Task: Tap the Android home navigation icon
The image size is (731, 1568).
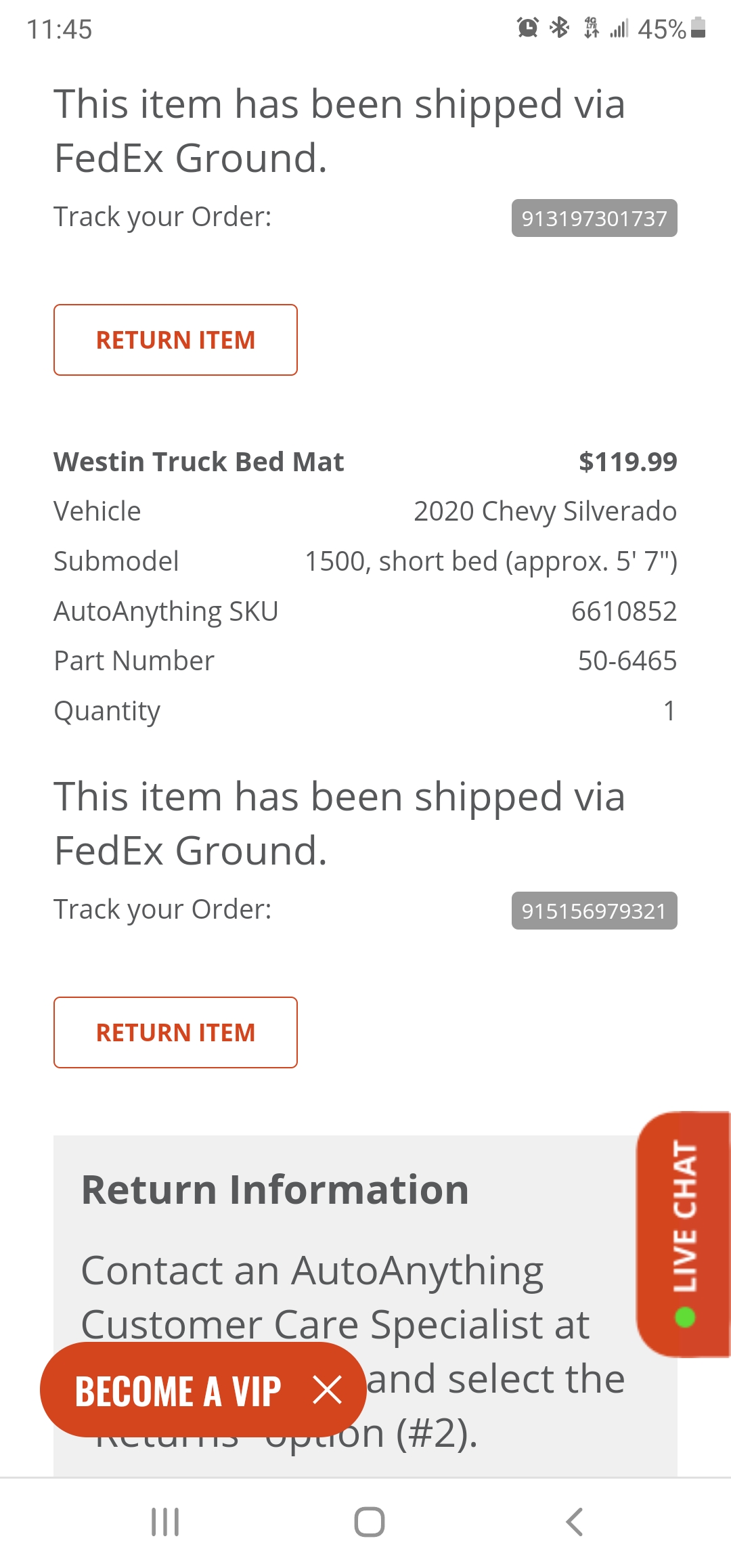Action: 370,1522
